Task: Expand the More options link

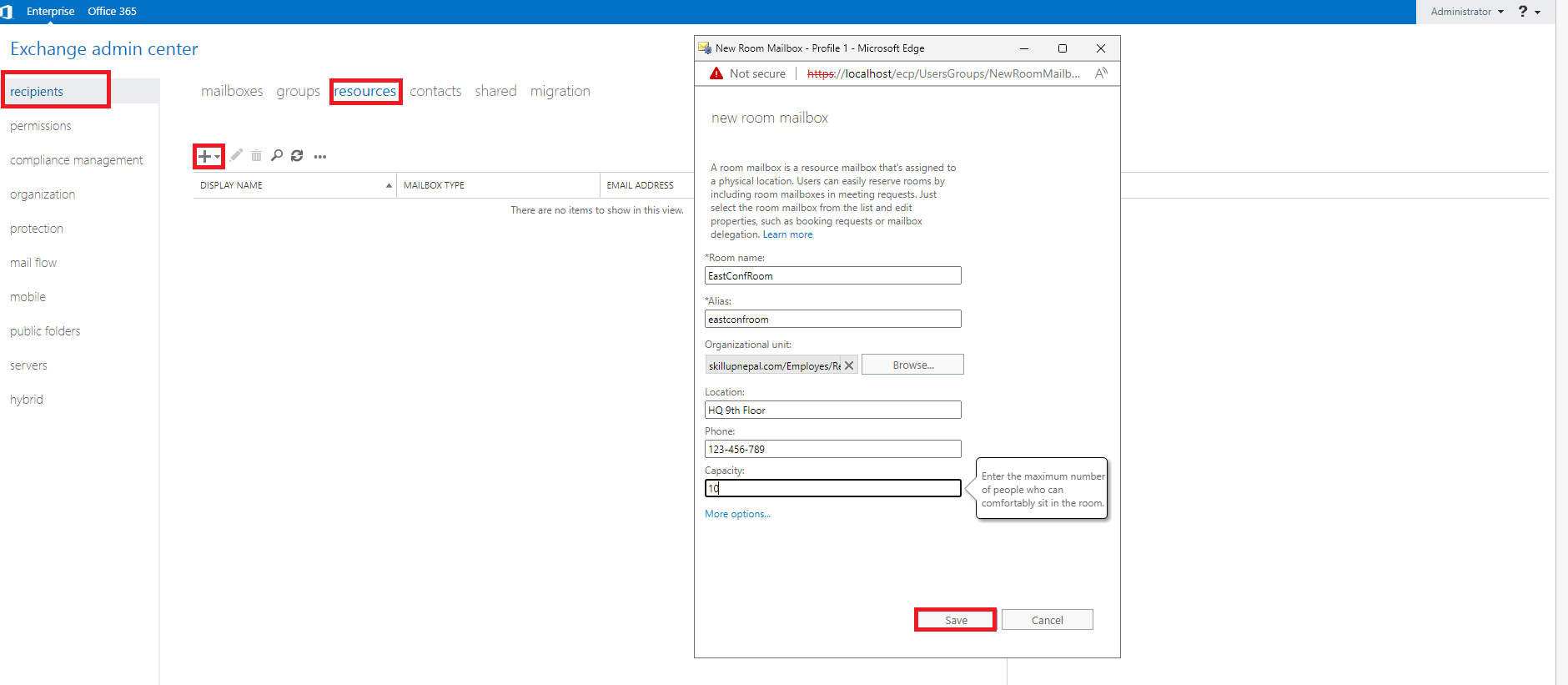Action: tap(737, 514)
